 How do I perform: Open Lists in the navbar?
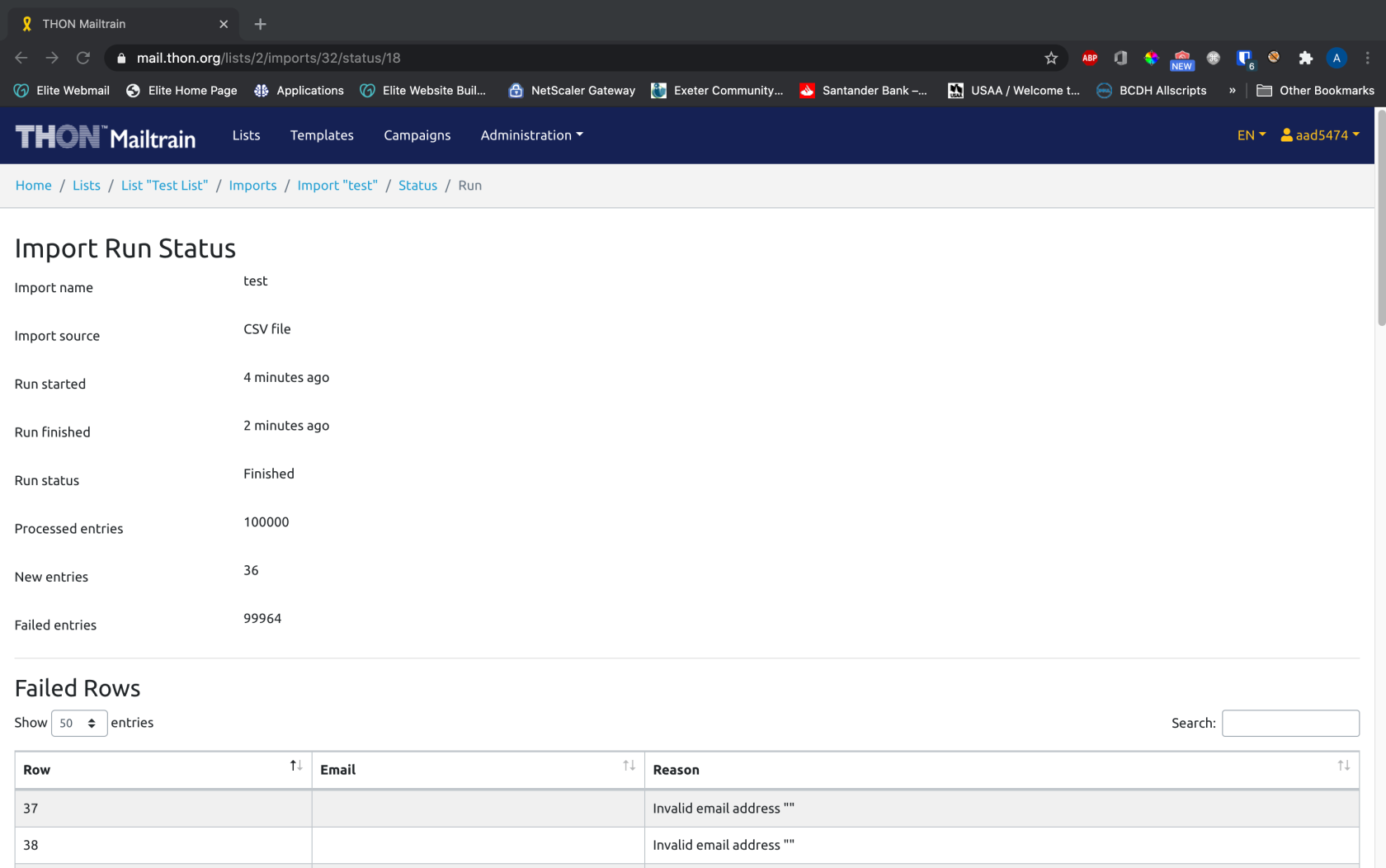(246, 135)
